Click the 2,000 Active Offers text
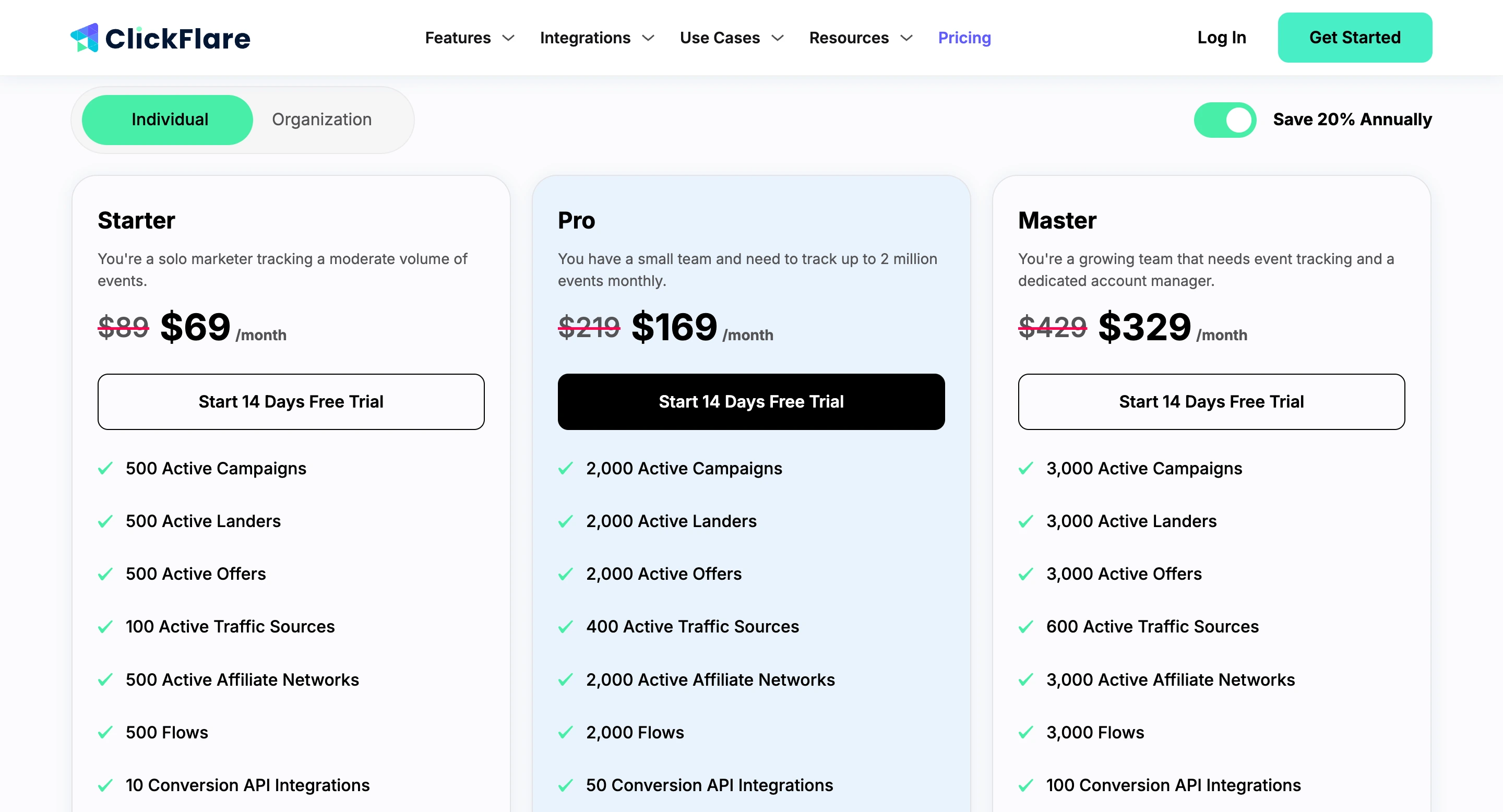Image resolution: width=1503 pixels, height=812 pixels. (664, 574)
